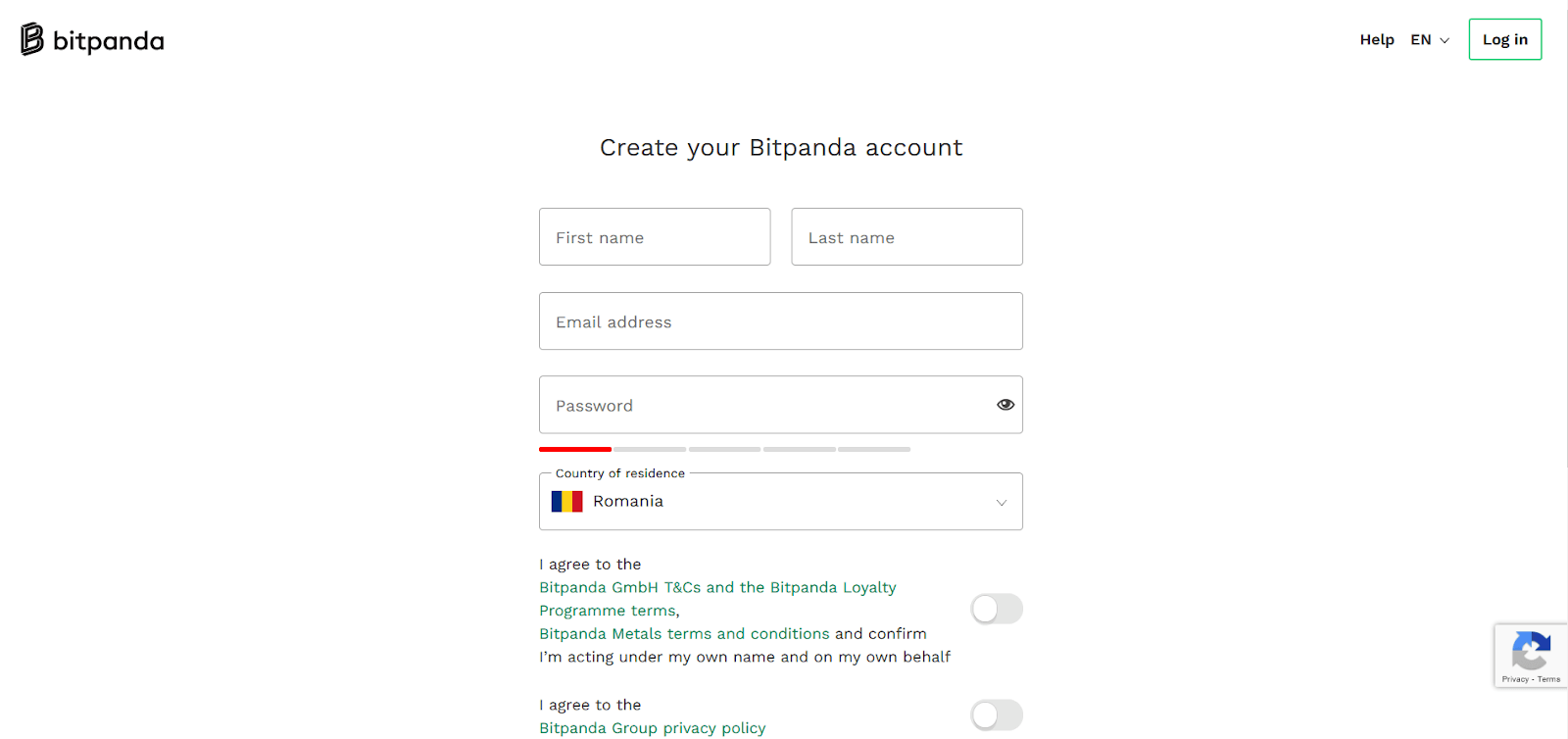This screenshot has height=739, width=1568.
Task: Click the Bitpanda logo icon
Action: click(x=32, y=39)
